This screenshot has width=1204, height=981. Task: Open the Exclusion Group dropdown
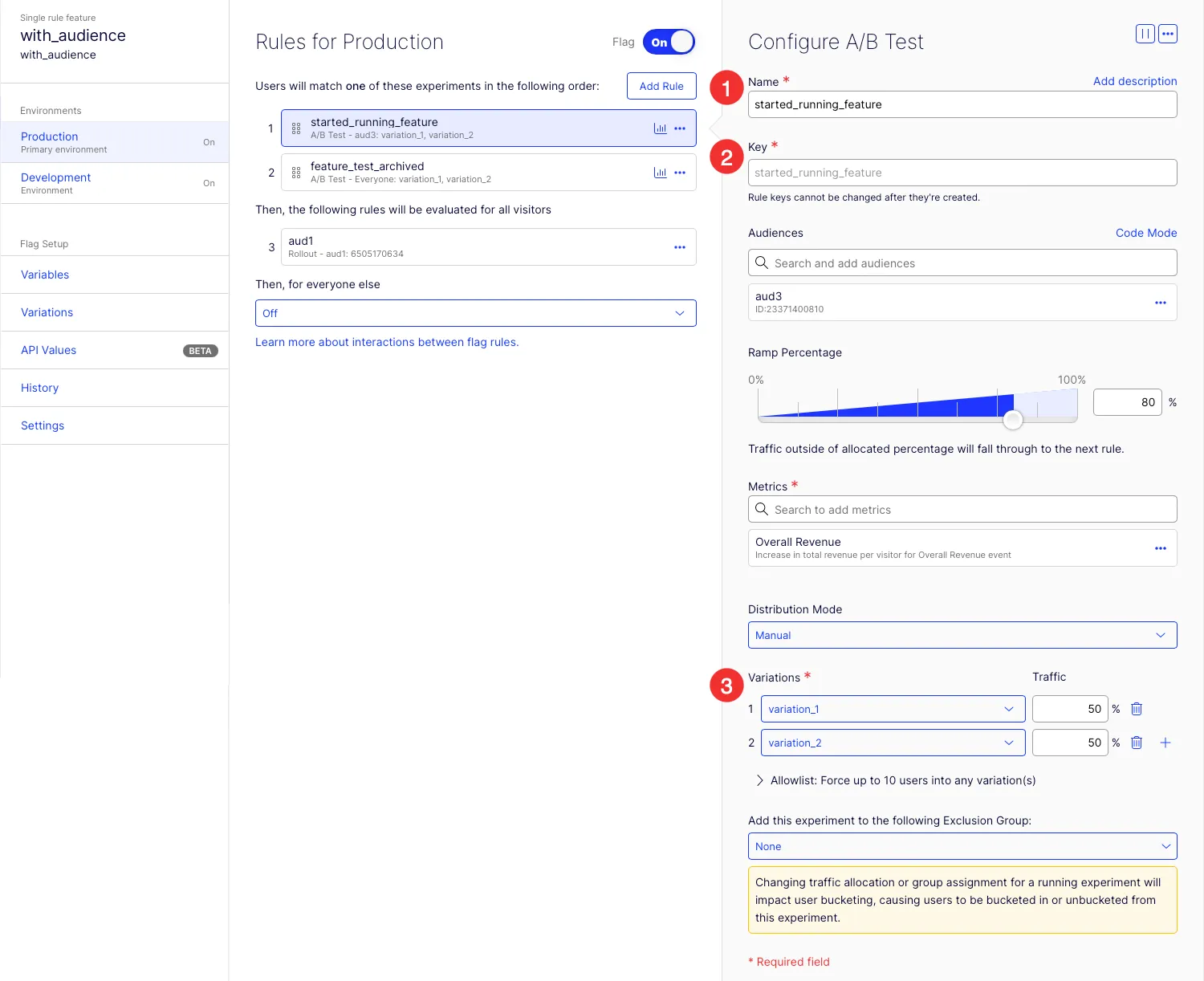[x=962, y=846]
